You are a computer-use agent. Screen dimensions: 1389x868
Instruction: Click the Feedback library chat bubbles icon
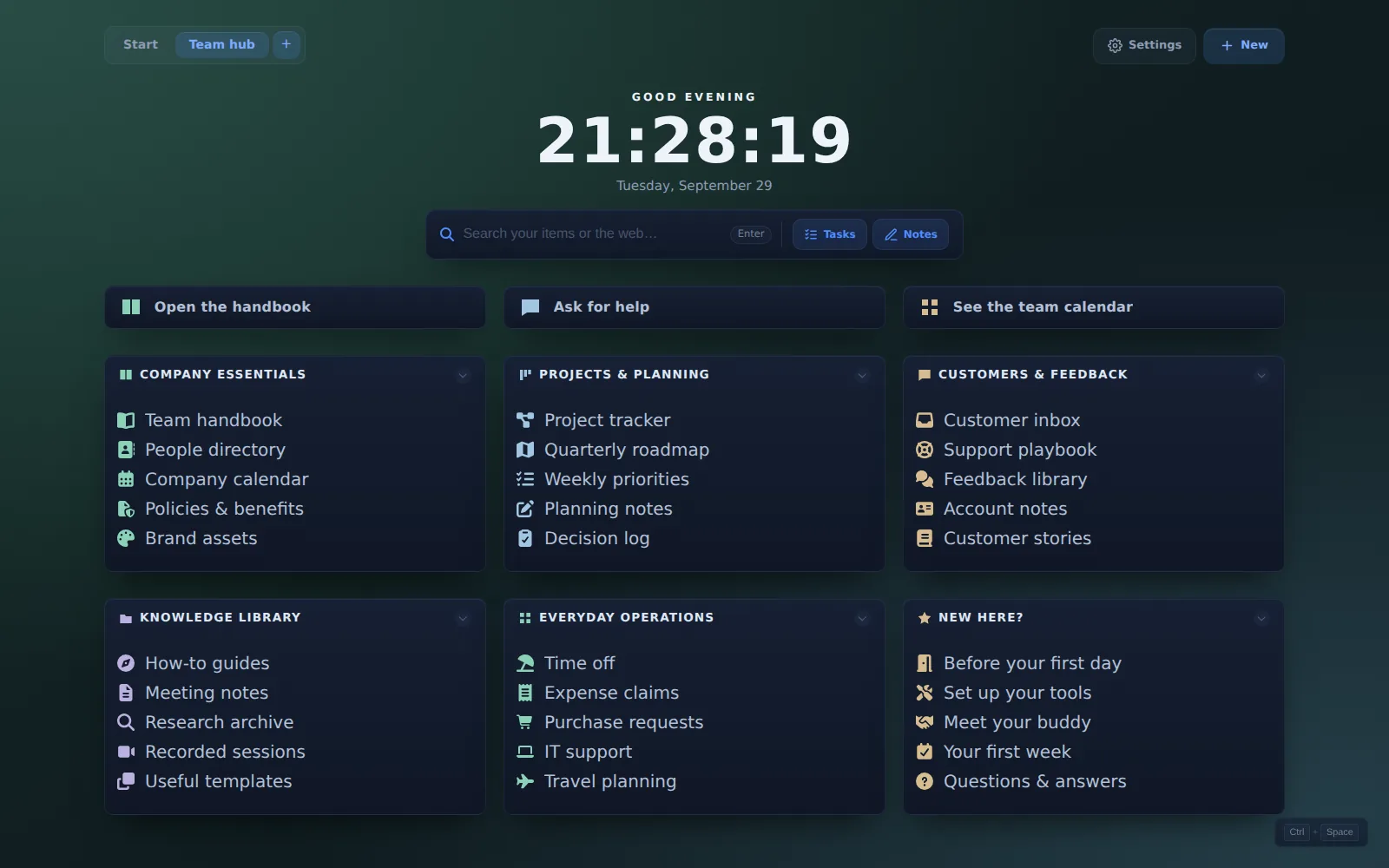tap(925, 479)
